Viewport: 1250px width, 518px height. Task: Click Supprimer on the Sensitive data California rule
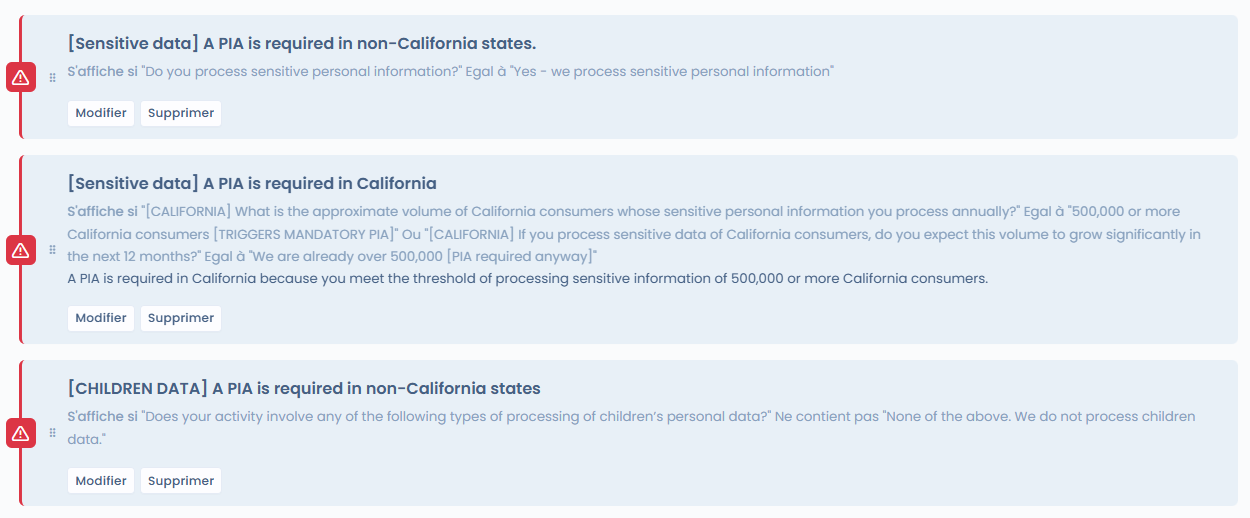coord(181,318)
